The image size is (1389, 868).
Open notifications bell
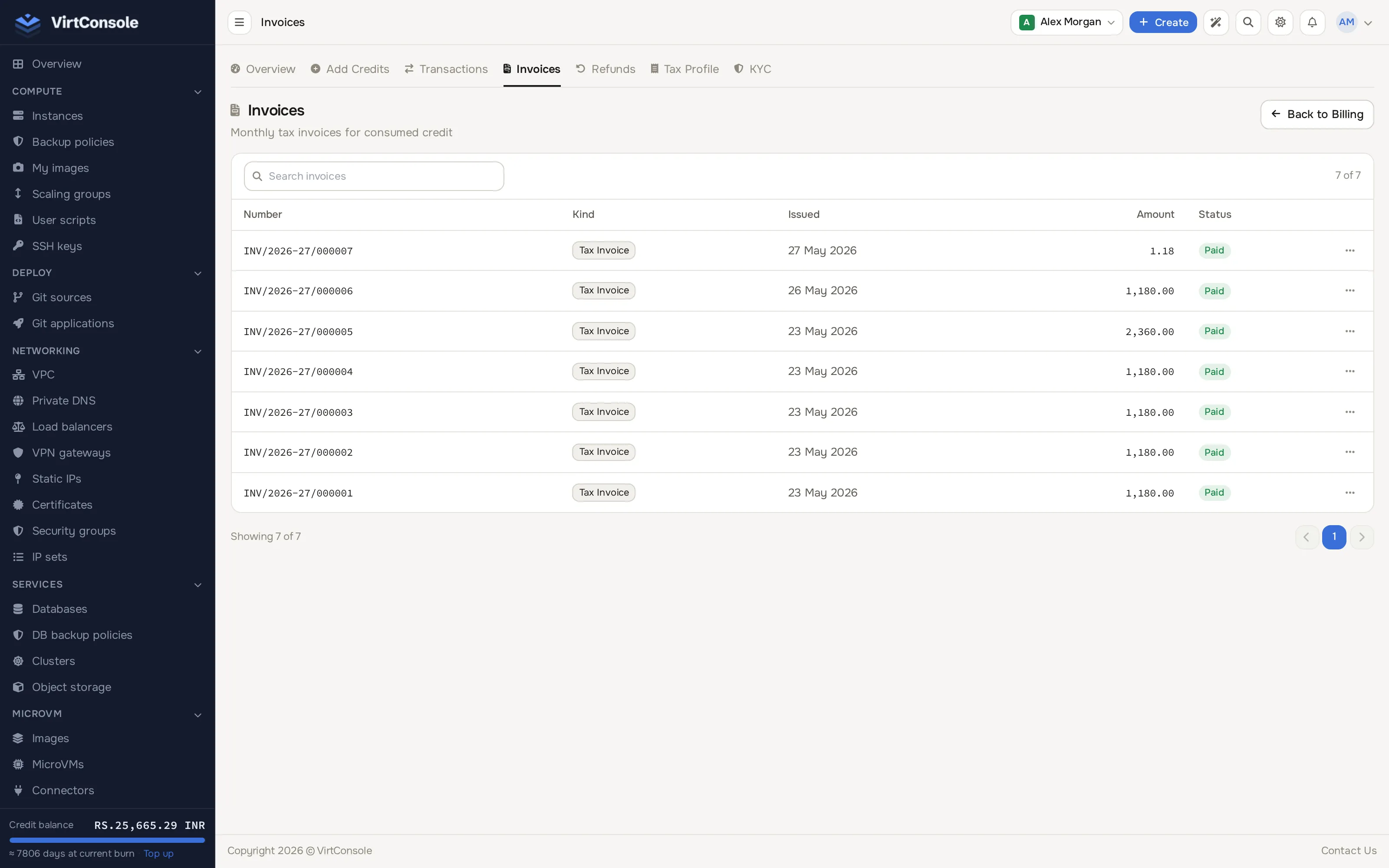coord(1312,23)
